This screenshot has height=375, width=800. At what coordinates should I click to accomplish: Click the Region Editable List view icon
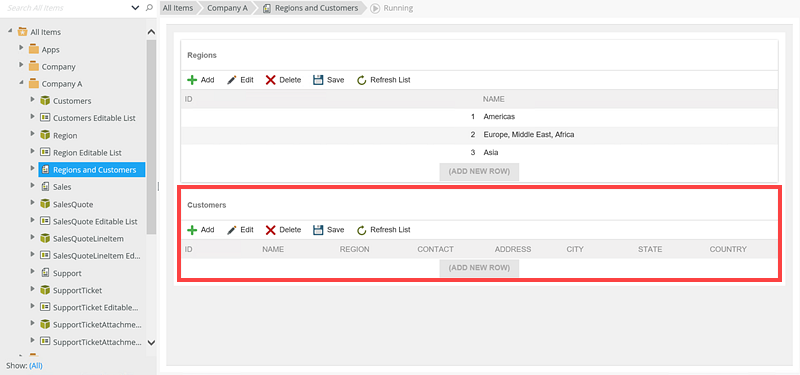[x=45, y=152]
